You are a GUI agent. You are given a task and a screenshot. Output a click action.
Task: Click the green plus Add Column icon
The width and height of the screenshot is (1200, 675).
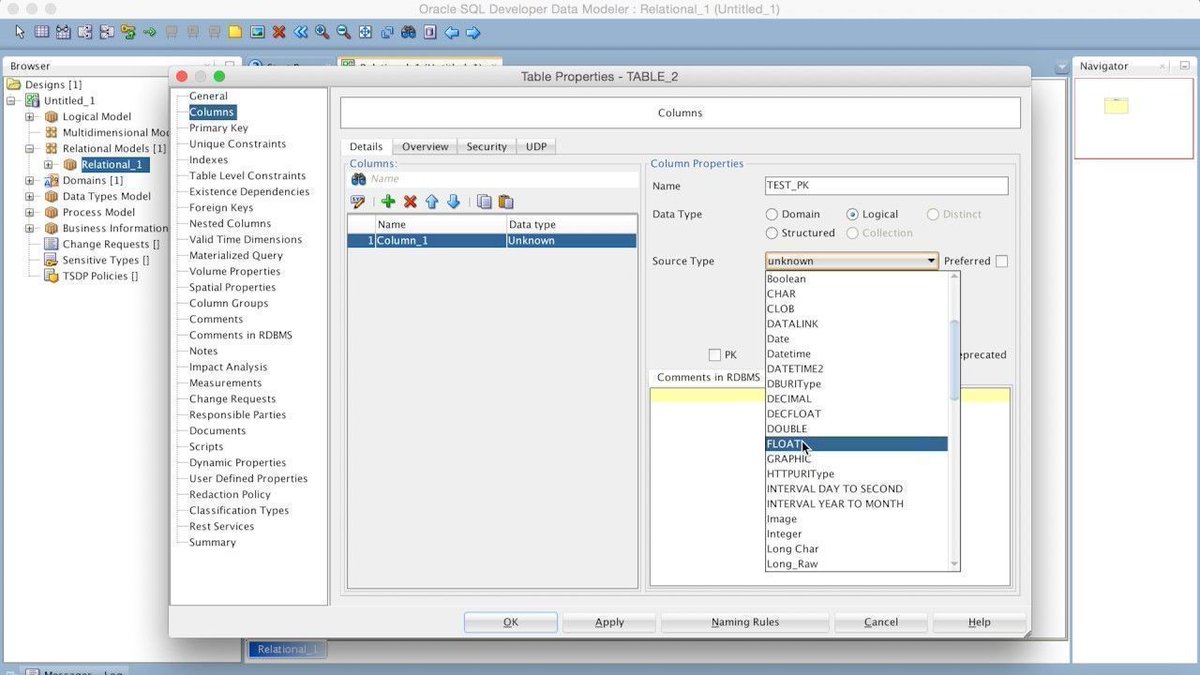tap(388, 202)
